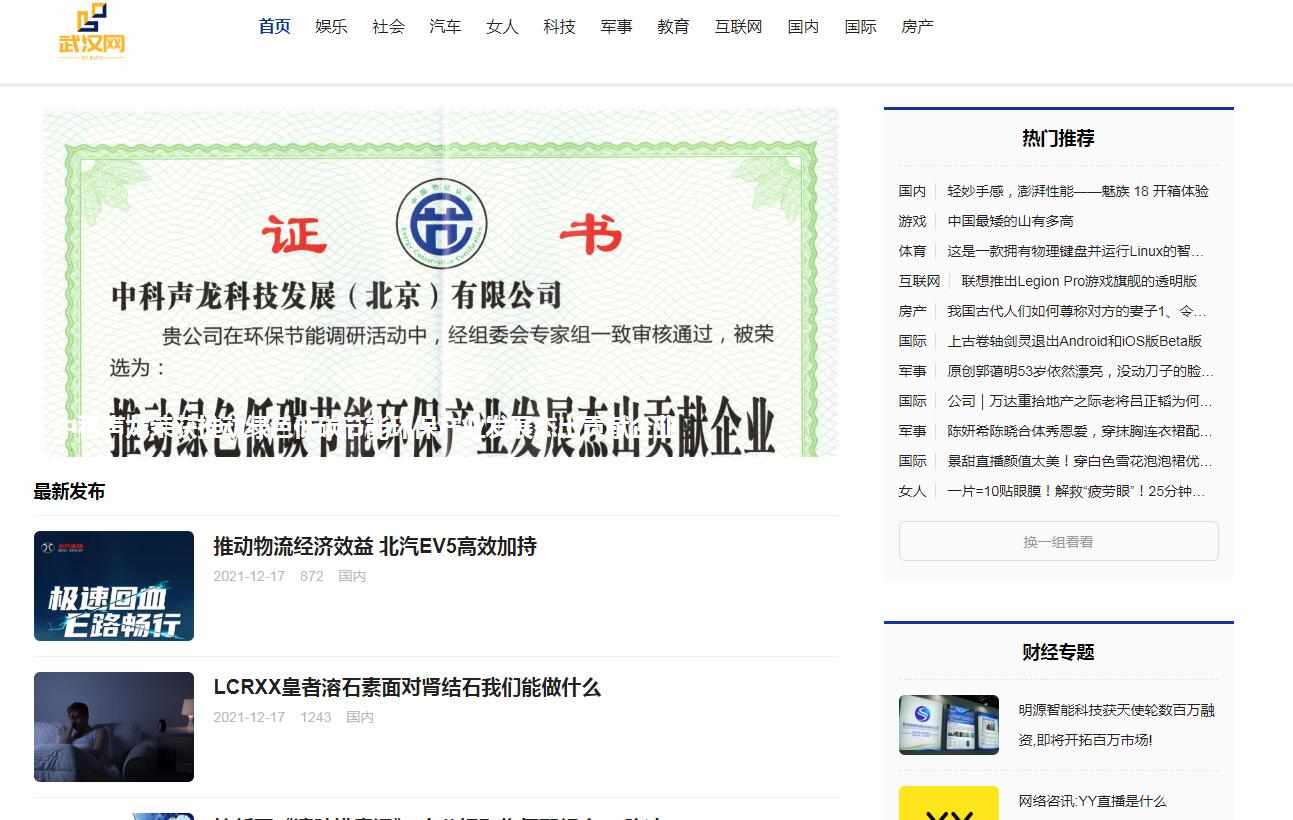This screenshot has width=1293, height=820.
Task: Open the 房产 nav section
Action: tap(917, 27)
